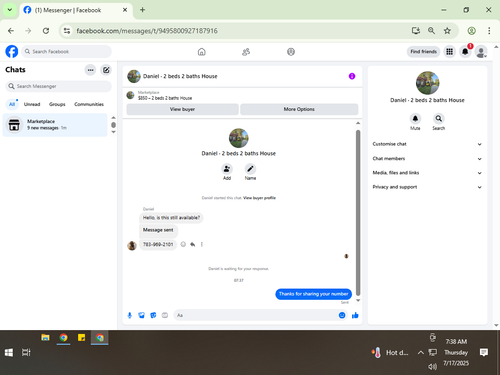Screen dimensions: 500x375
Task: Focus the Search Facebook field
Action: click(67, 52)
